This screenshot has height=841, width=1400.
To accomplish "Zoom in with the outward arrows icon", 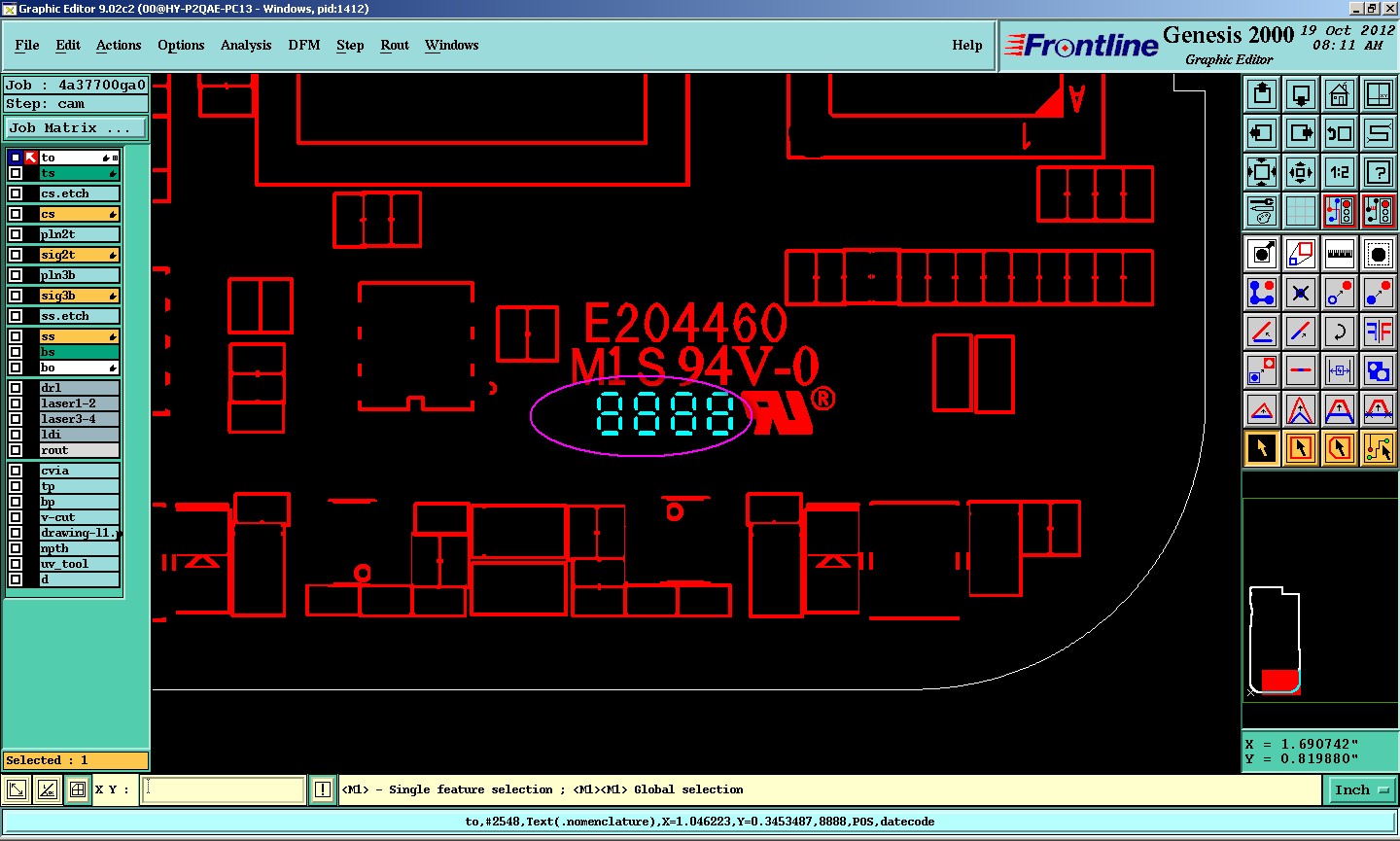I will coord(1262,172).
